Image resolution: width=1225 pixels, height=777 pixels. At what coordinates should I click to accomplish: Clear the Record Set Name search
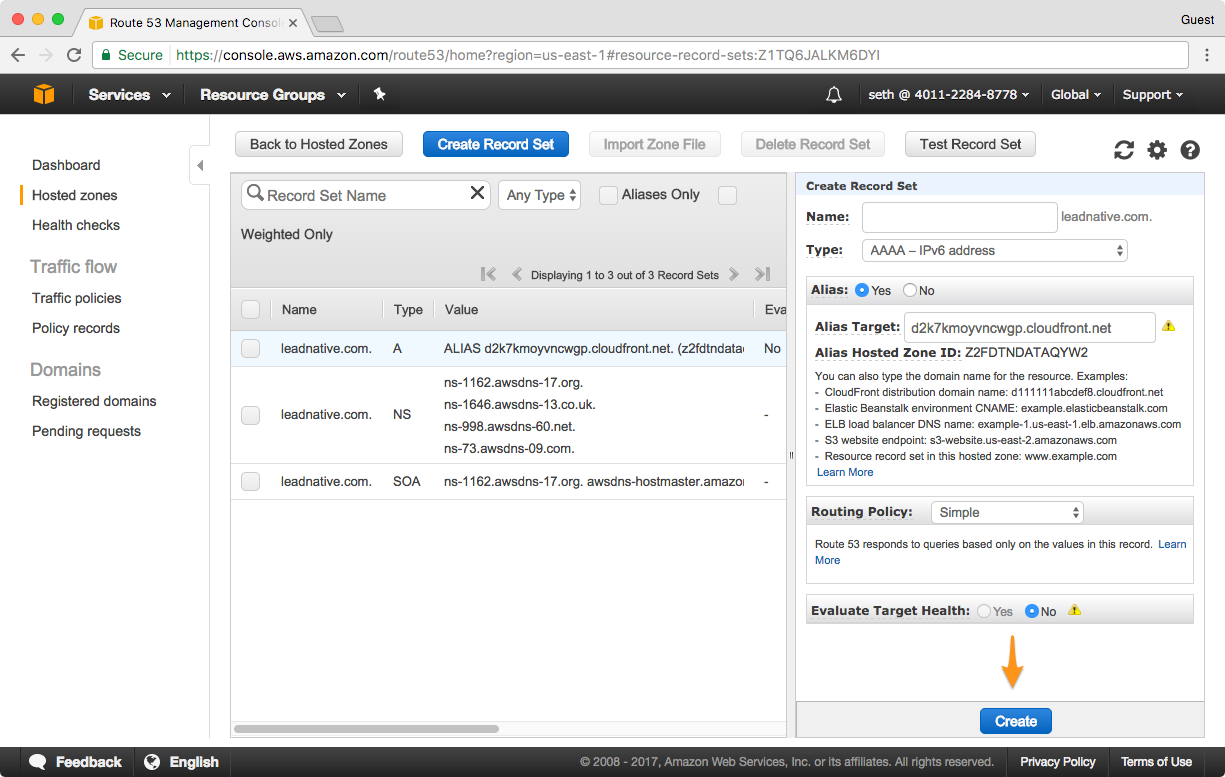477,194
